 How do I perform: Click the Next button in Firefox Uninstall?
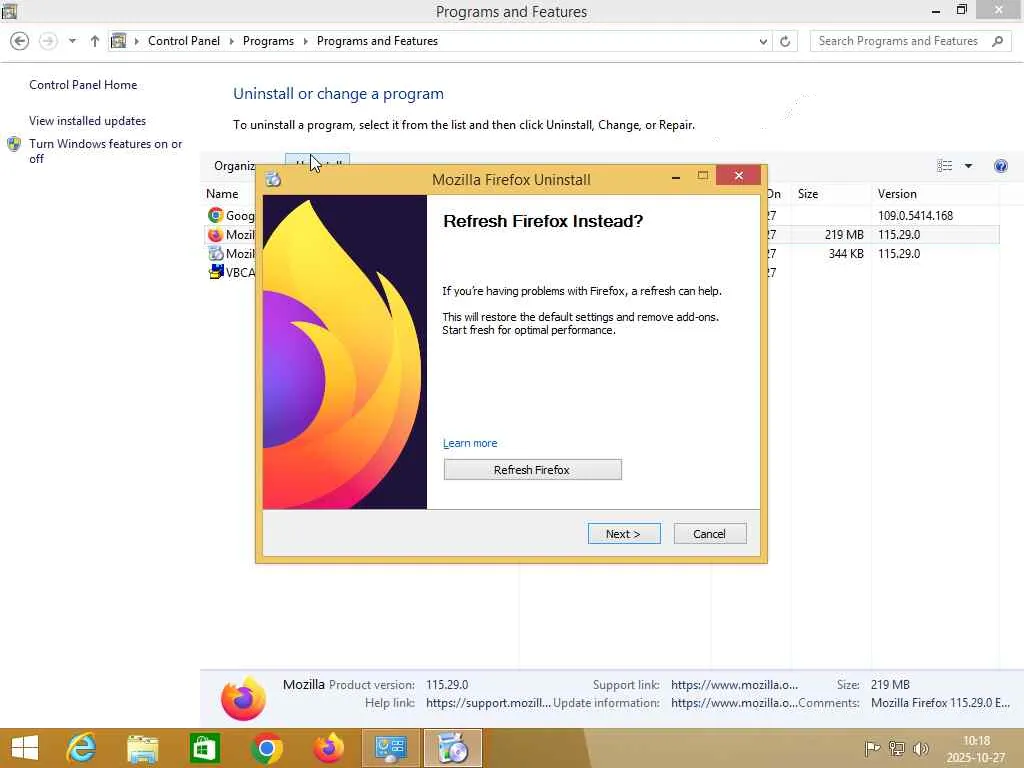624,534
